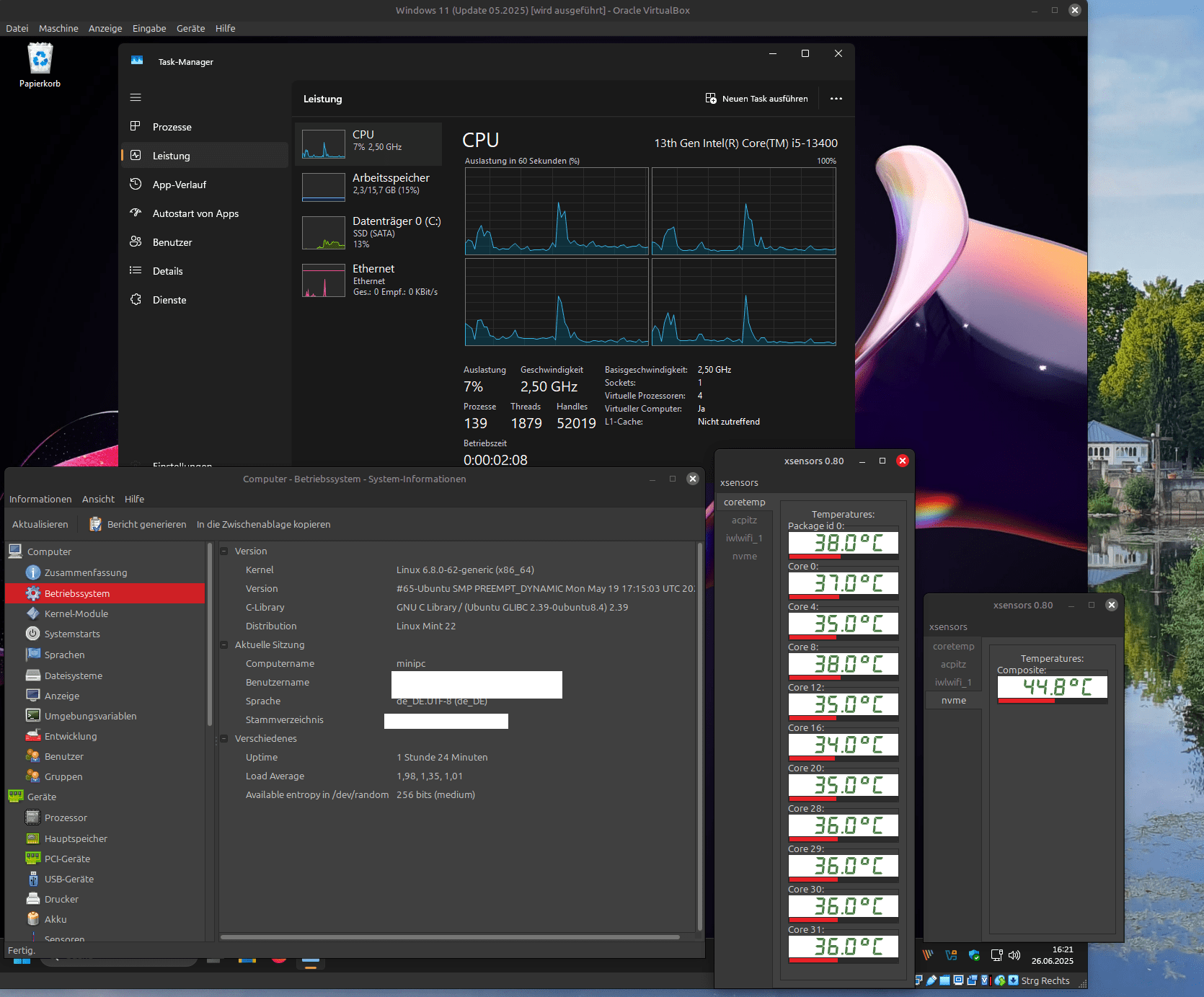
Task: Show Details page in Task-Manager
Action: tap(205, 271)
